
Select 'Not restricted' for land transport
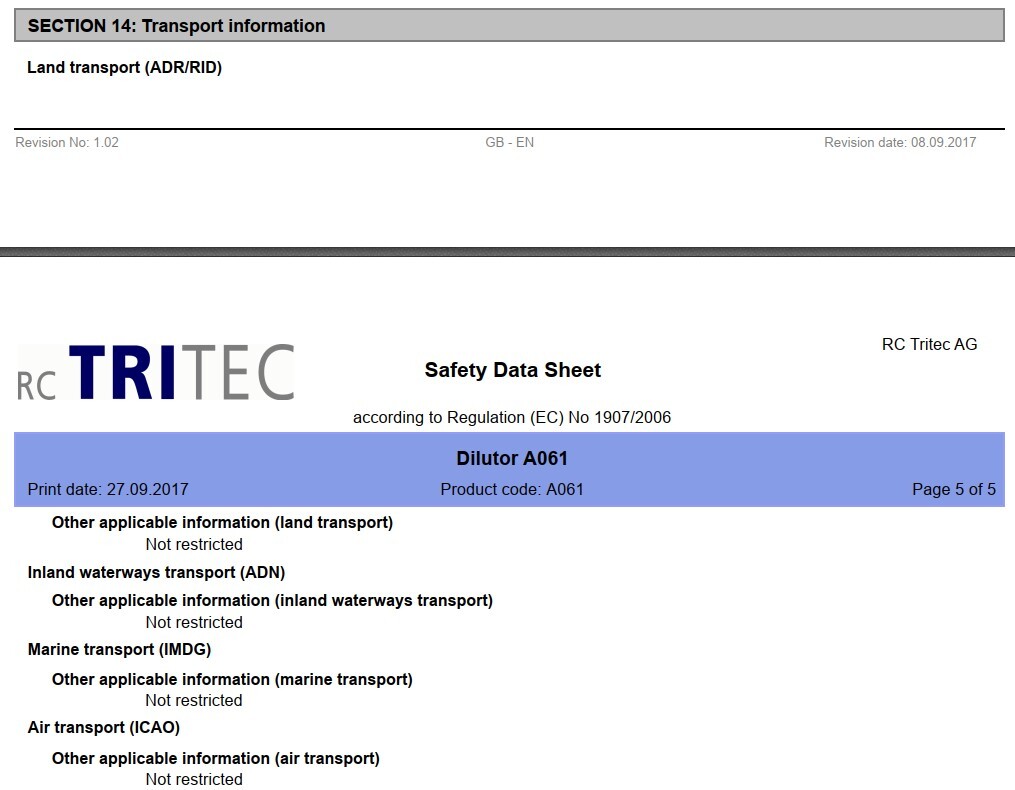[x=194, y=545]
